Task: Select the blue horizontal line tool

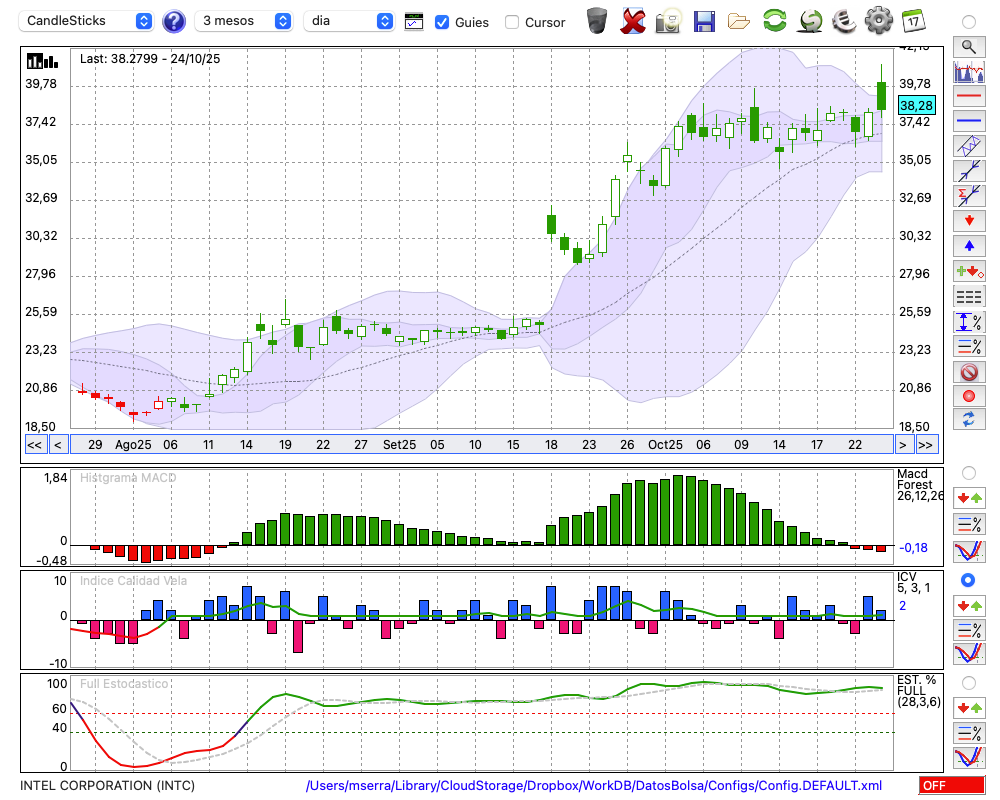Action: click(968, 121)
